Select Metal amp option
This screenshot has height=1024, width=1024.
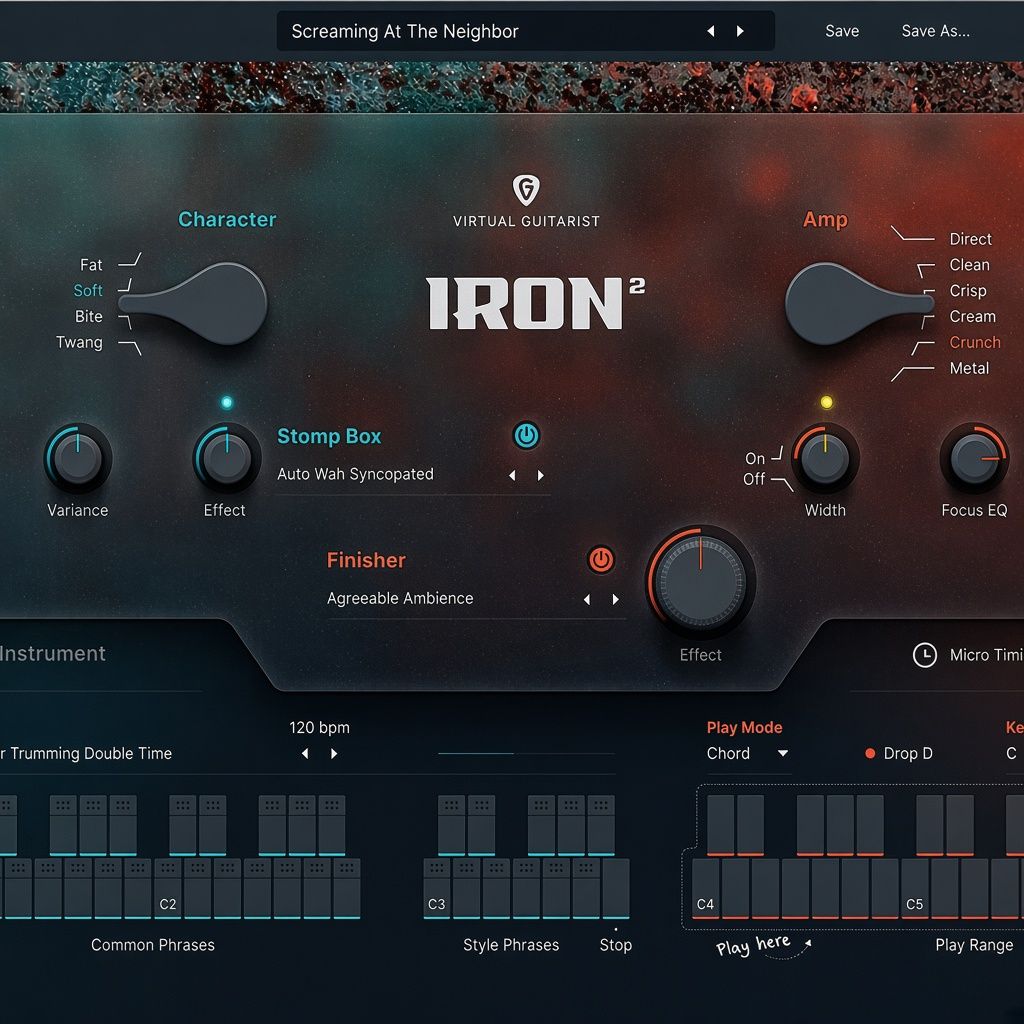click(969, 368)
